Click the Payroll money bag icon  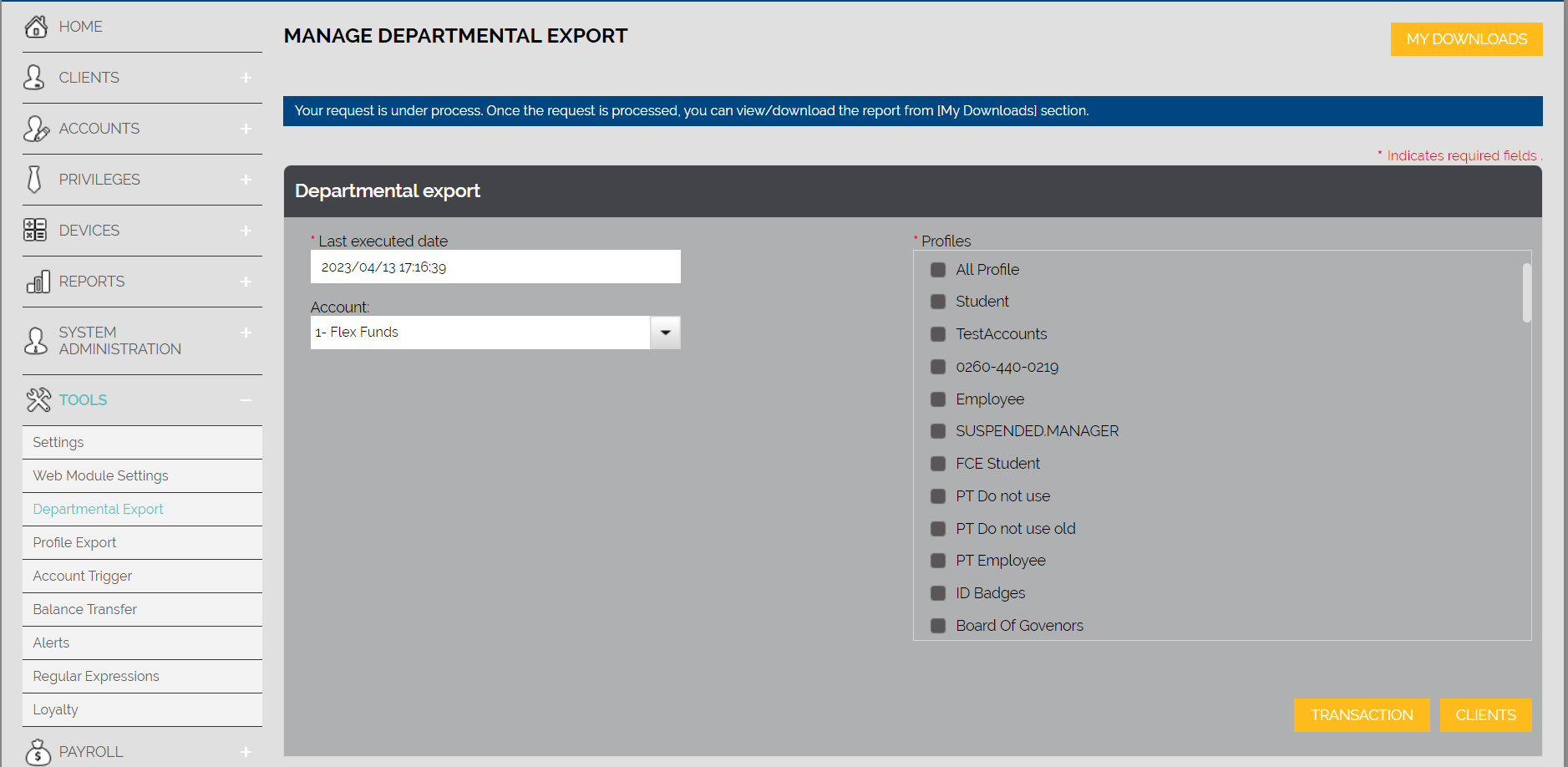38,752
